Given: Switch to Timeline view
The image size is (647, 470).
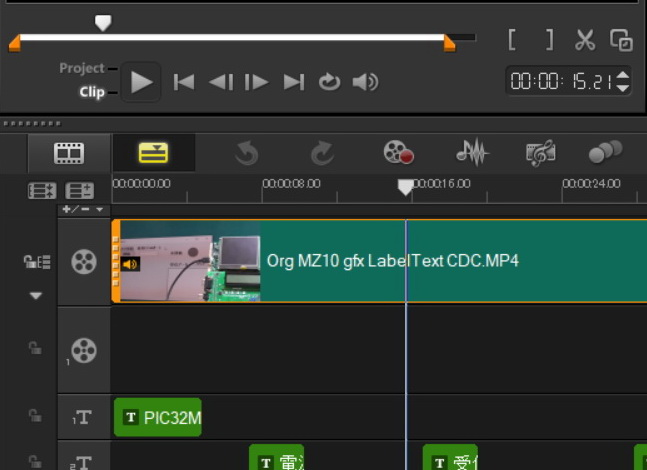Looking at the screenshot, I should (x=153, y=153).
